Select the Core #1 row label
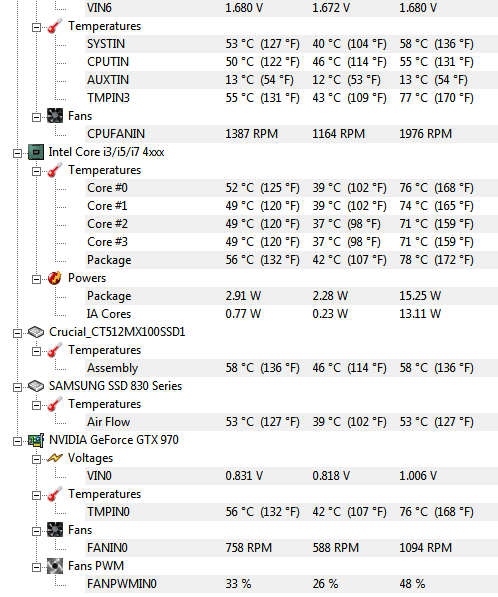Screen dimensions: 498x597 (107, 206)
